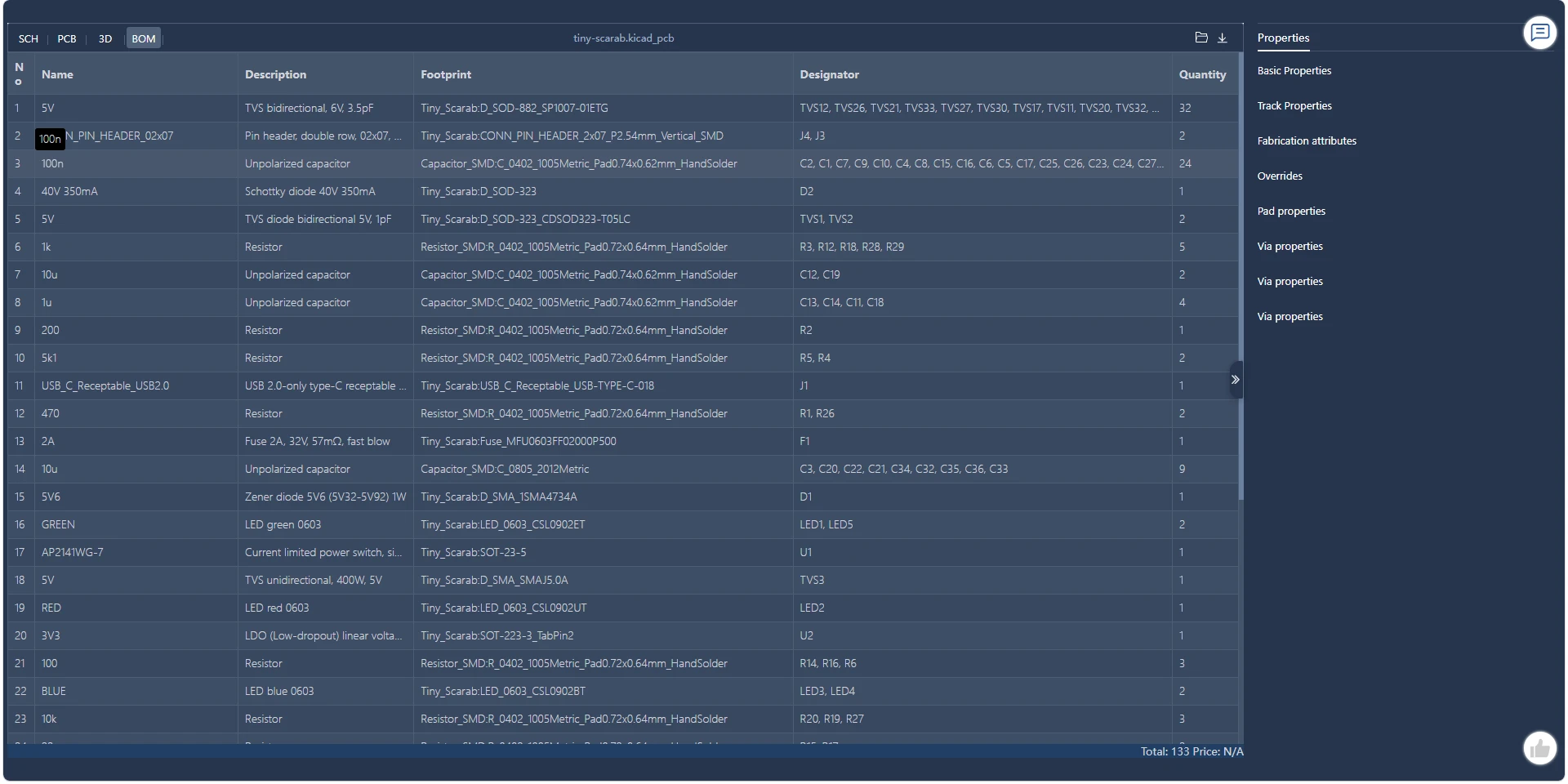This screenshot has height=784, width=1568.
Task: Expand Track Properties section
Action: pyautogui.click(x=1294, y=106)
